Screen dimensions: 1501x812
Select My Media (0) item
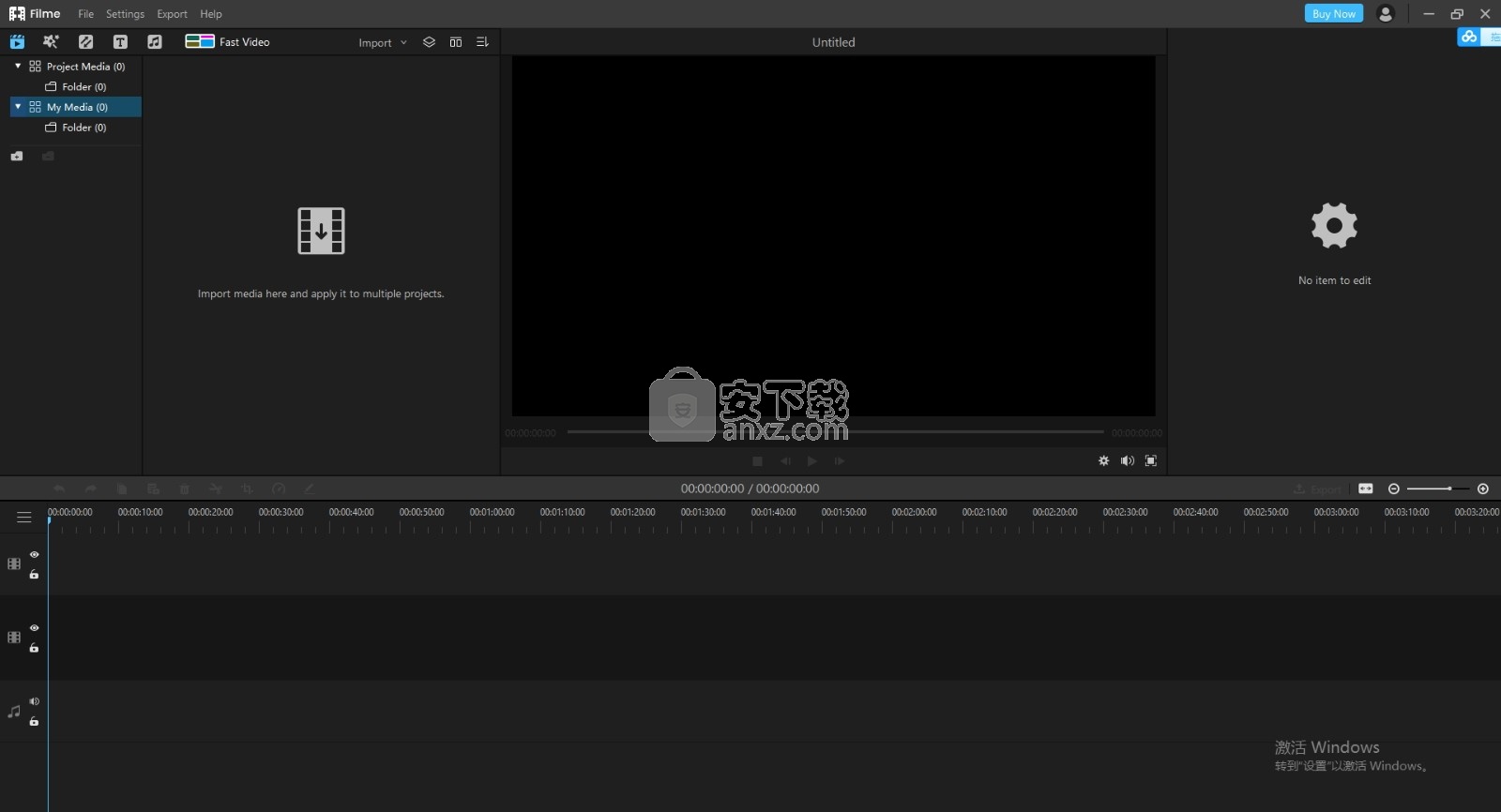click(x=77, y=107)
